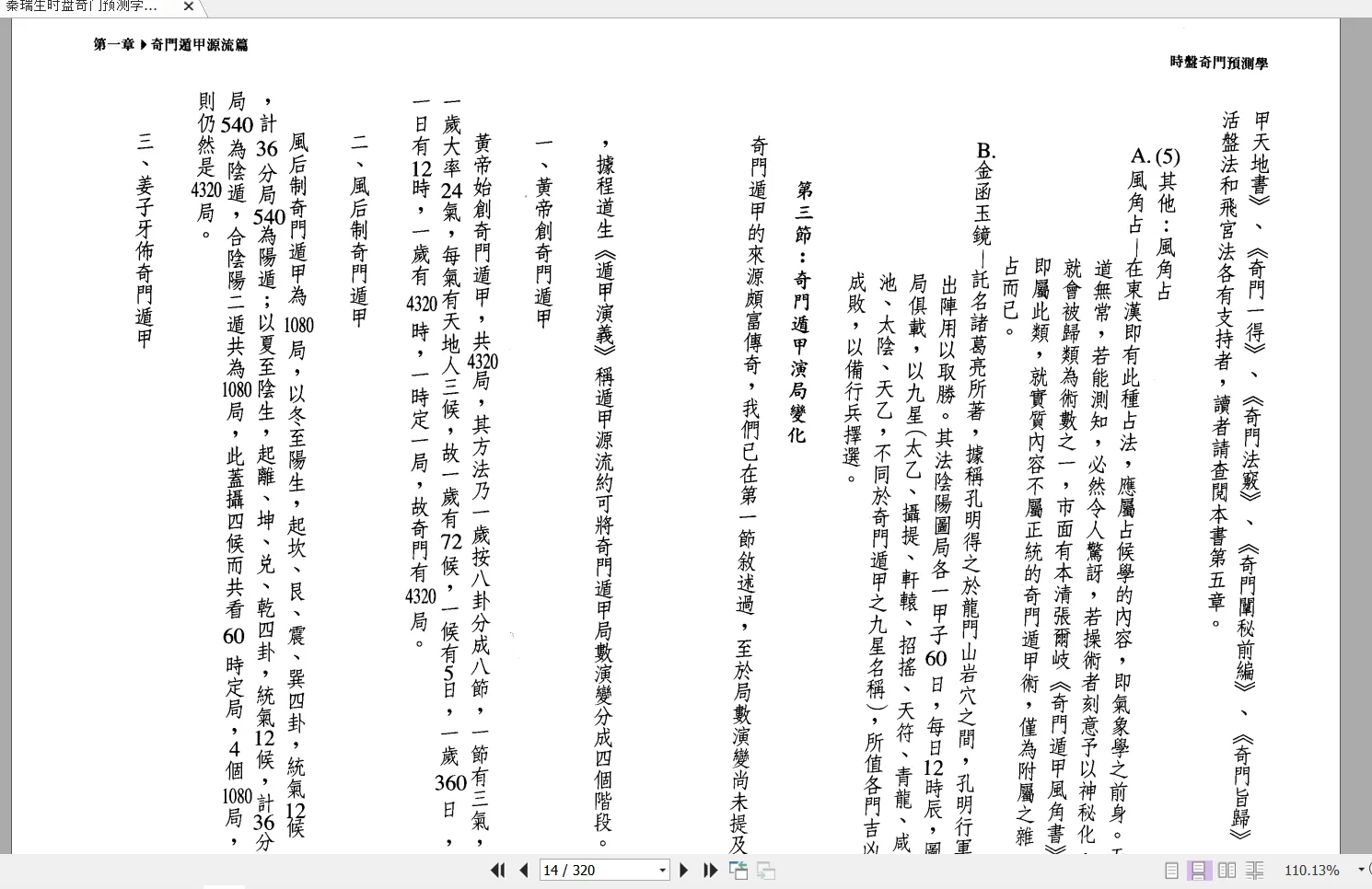Click the magnifier icon beside the zoom dropdown
1372x889 pixels.
1368,870
